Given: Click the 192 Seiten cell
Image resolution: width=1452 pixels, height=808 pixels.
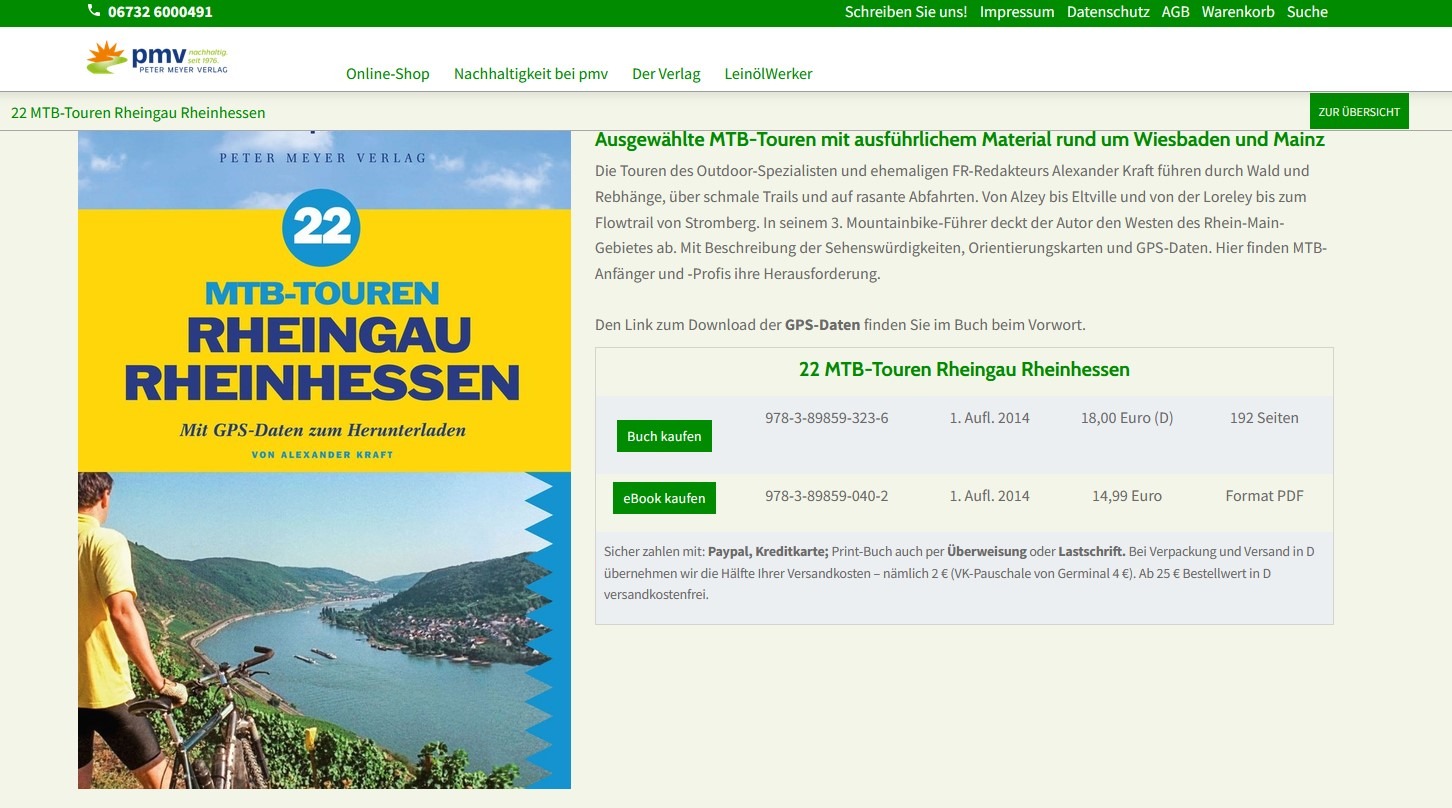Looking at the screenshot, I should pyautogui.click(x=1264, y=418).
